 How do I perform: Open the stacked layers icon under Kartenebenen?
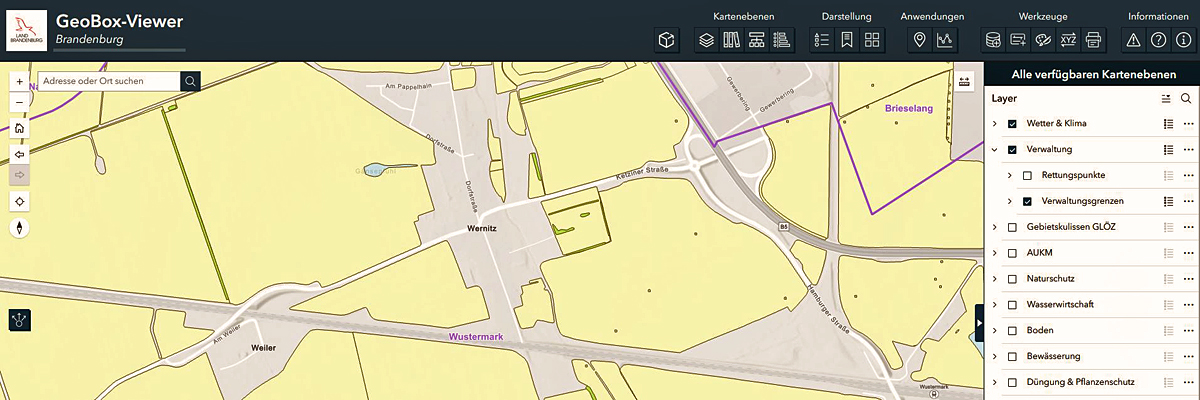pyautogui.click(x=707, y=40)
